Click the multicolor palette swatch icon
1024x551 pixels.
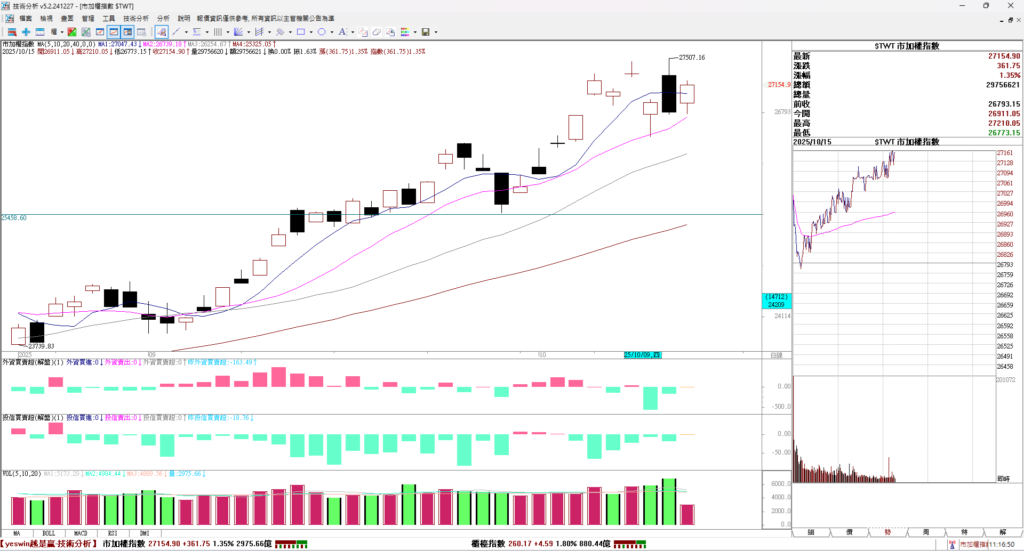coord(405,32)
